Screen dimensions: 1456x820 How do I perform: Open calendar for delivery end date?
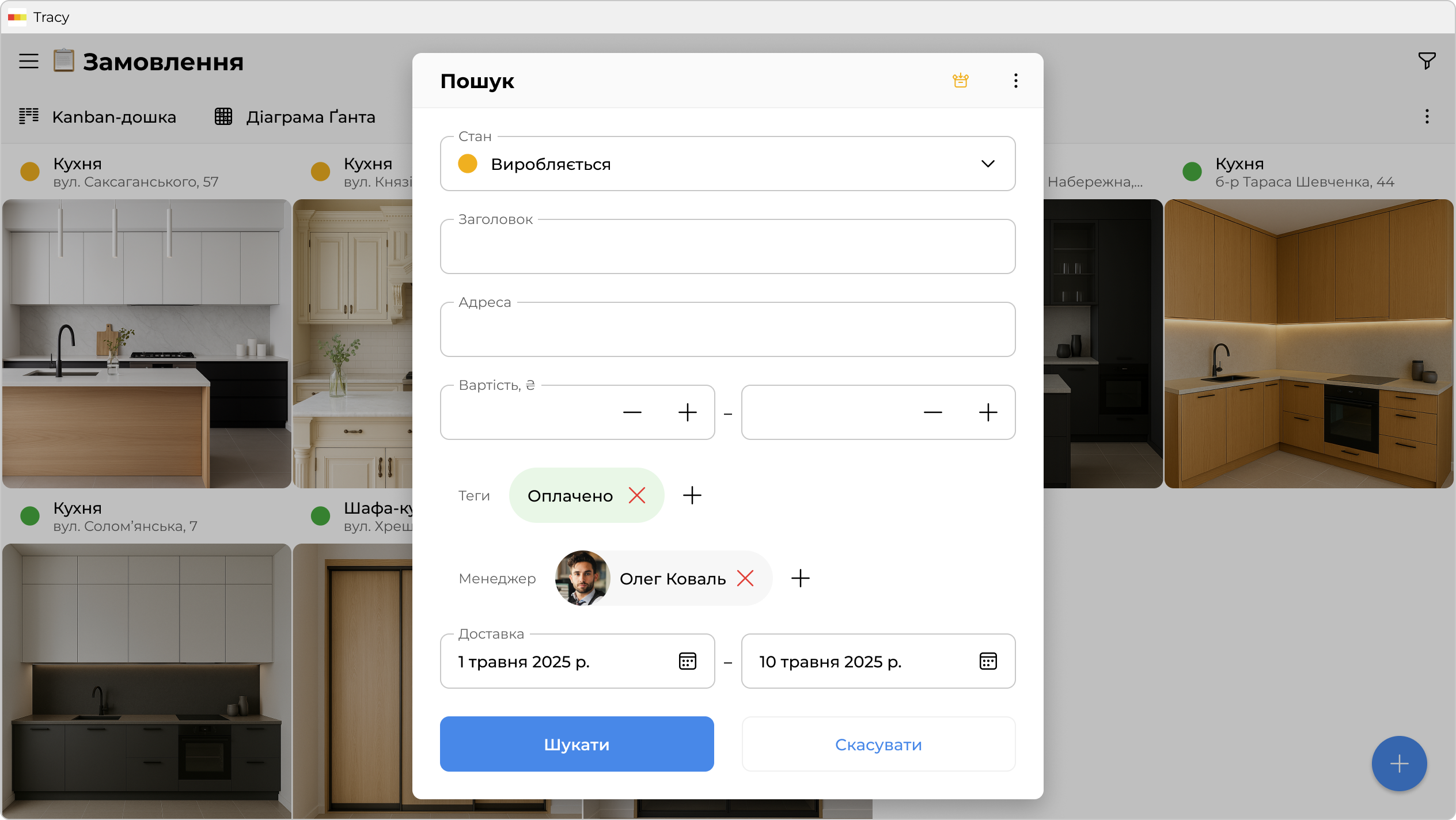tap(988, 661)
